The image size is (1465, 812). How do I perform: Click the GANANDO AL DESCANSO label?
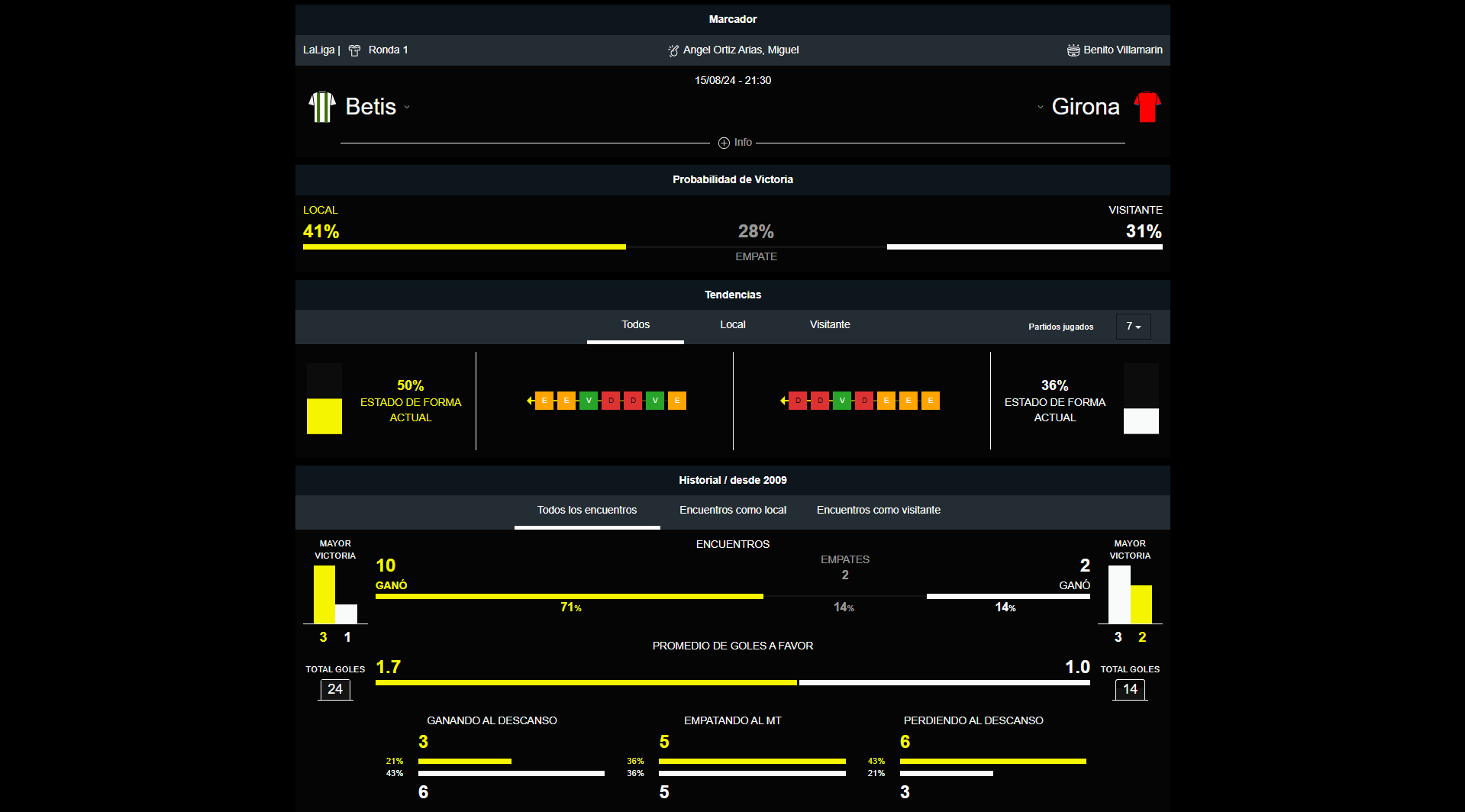[492, 721]
